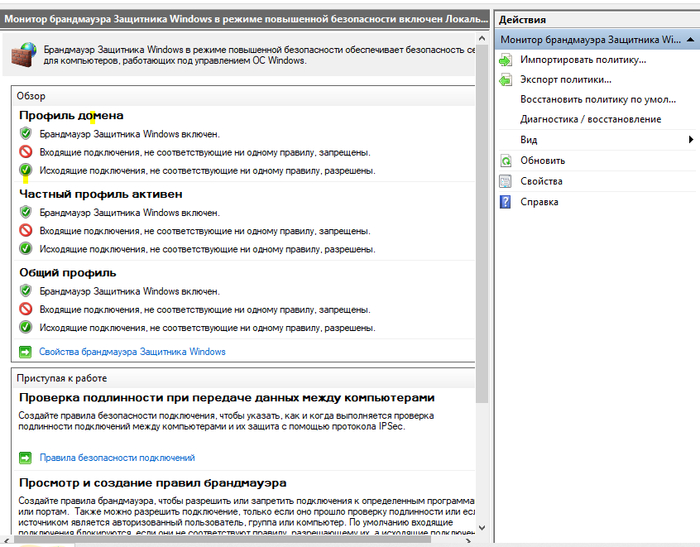Click the green shield icon under Частный профиль
The image size is (700, 547).
coord(26,212)
